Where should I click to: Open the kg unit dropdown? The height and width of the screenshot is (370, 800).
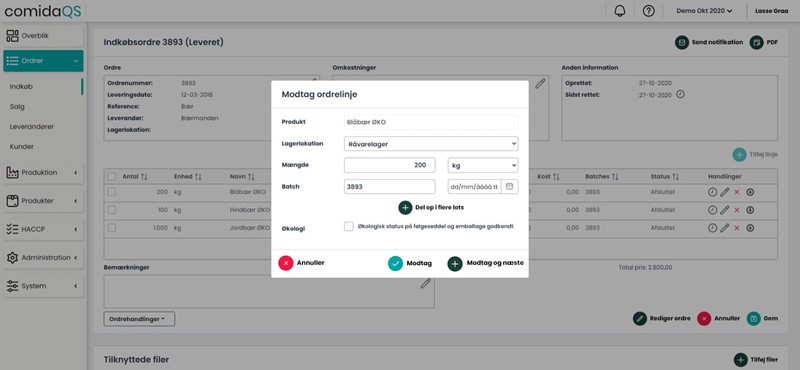483,165
